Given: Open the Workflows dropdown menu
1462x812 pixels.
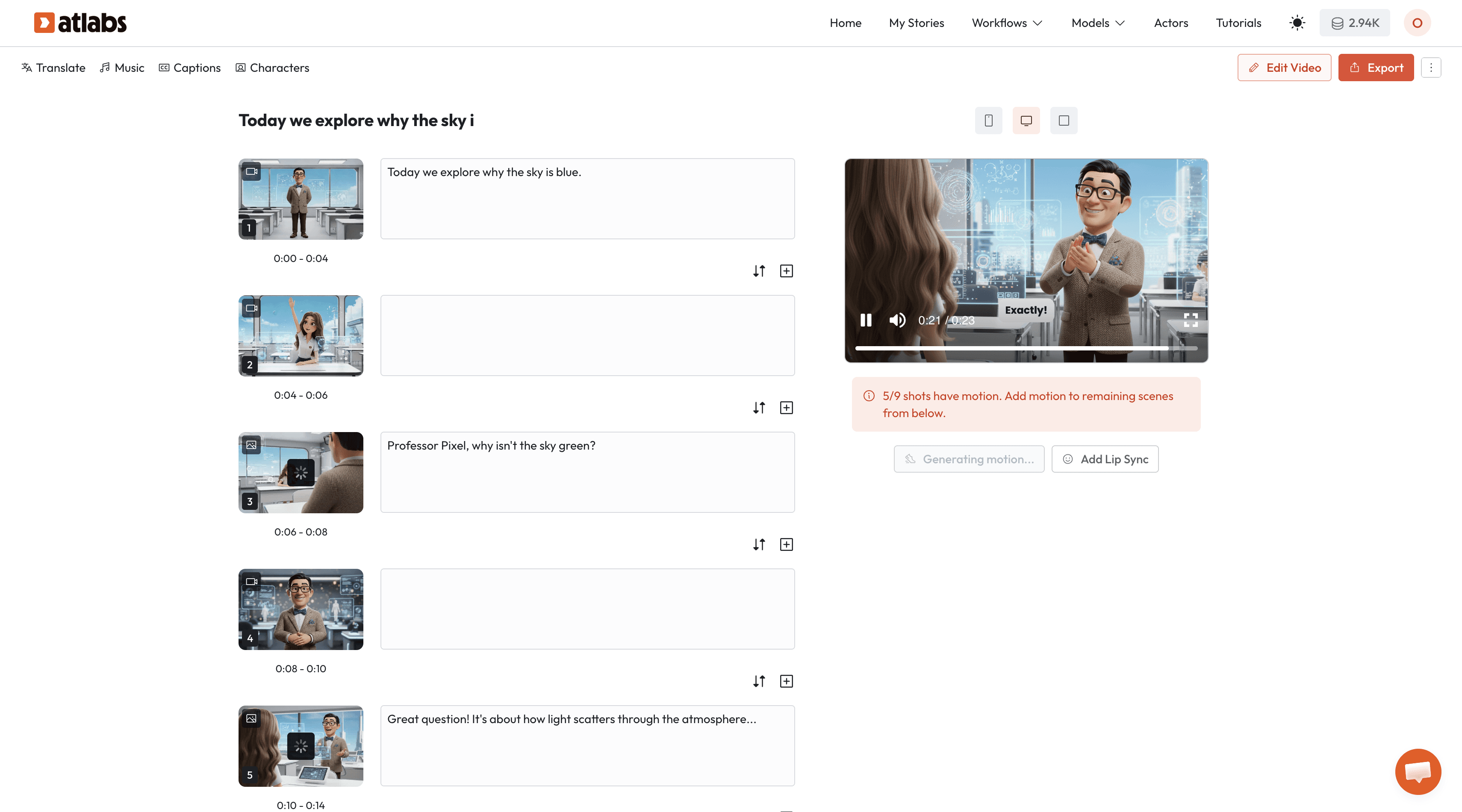Looking at the screenshot, I should tap(1007, 23).
